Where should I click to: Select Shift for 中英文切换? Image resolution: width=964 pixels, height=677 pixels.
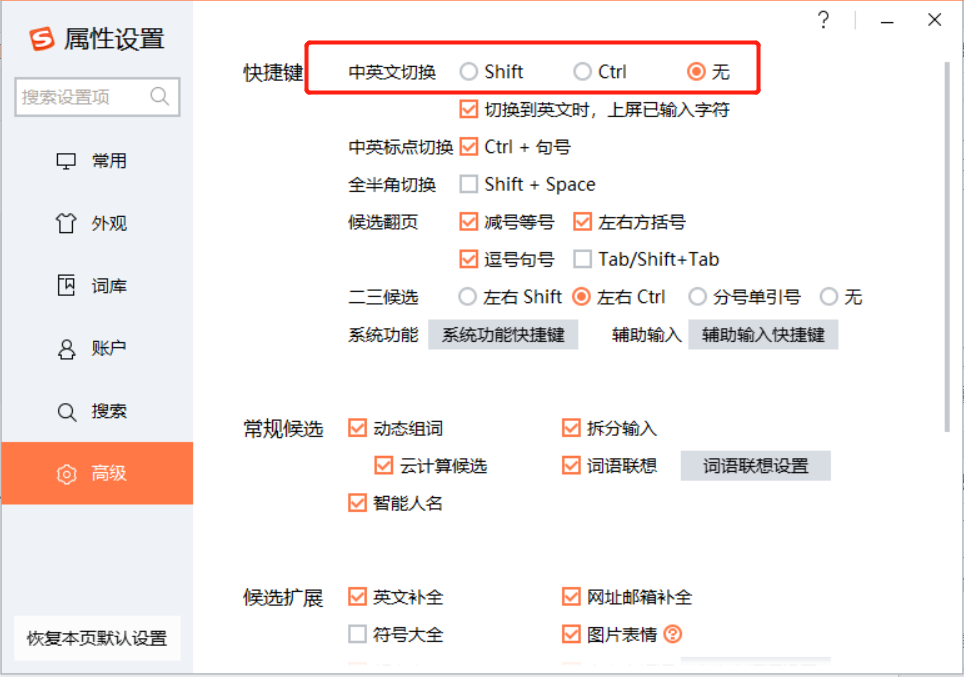click(469, 72)
